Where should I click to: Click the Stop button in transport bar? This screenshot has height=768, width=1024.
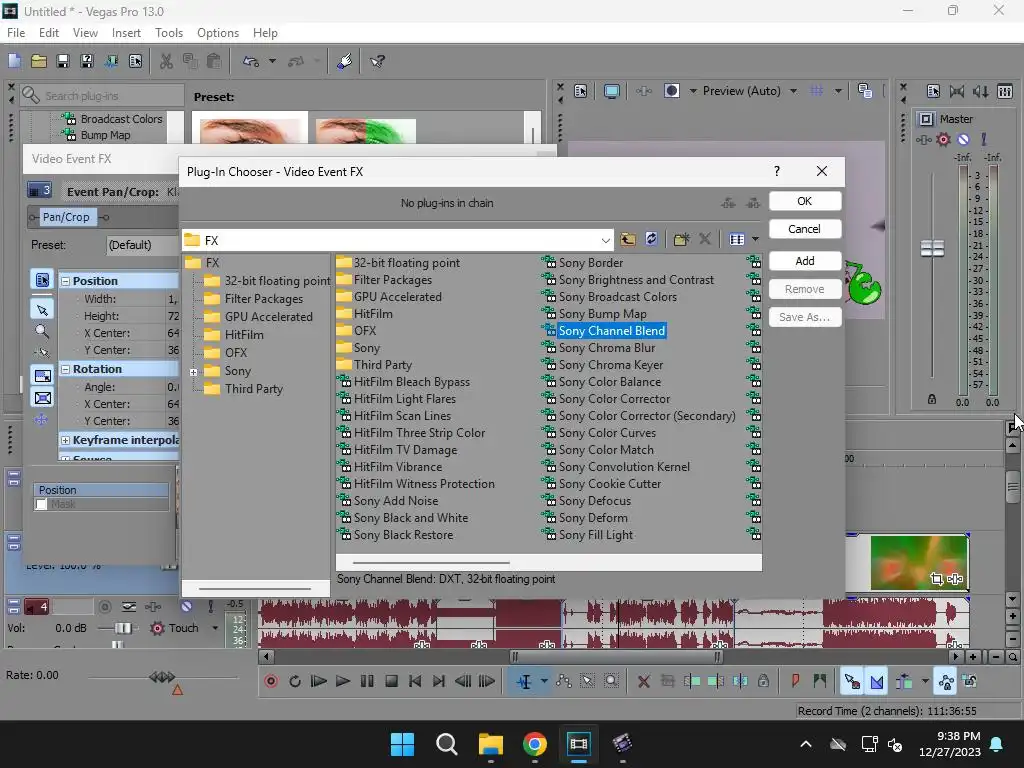[392, 682]
